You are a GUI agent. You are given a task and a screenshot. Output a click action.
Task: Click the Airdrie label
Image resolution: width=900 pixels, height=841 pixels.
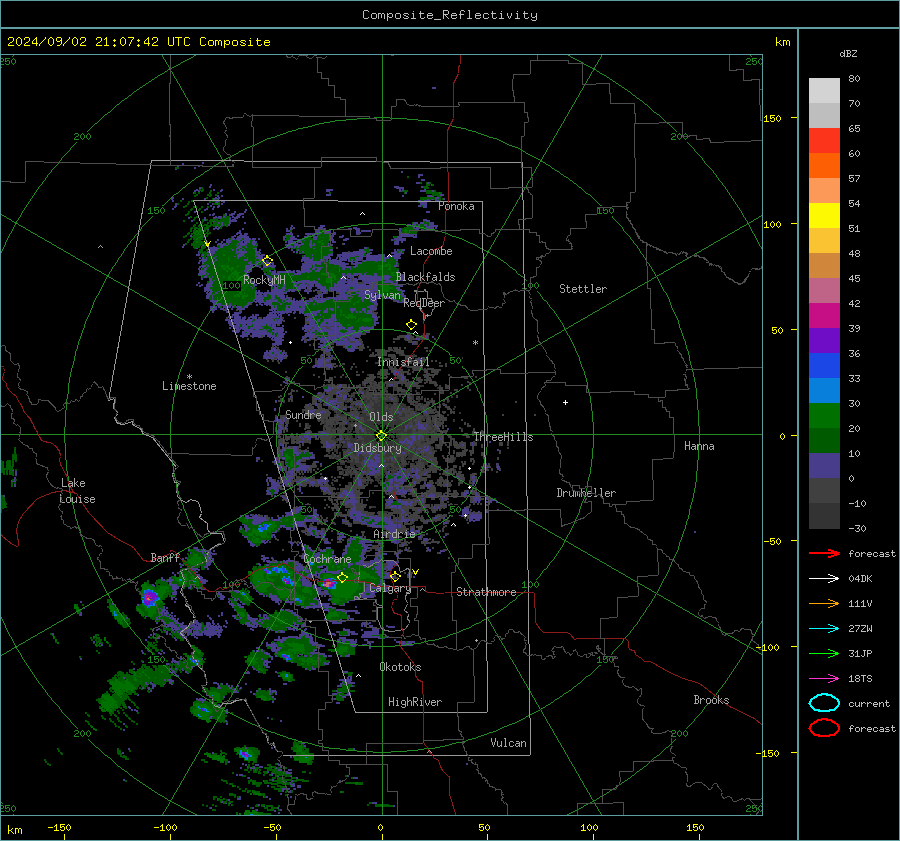394,534
